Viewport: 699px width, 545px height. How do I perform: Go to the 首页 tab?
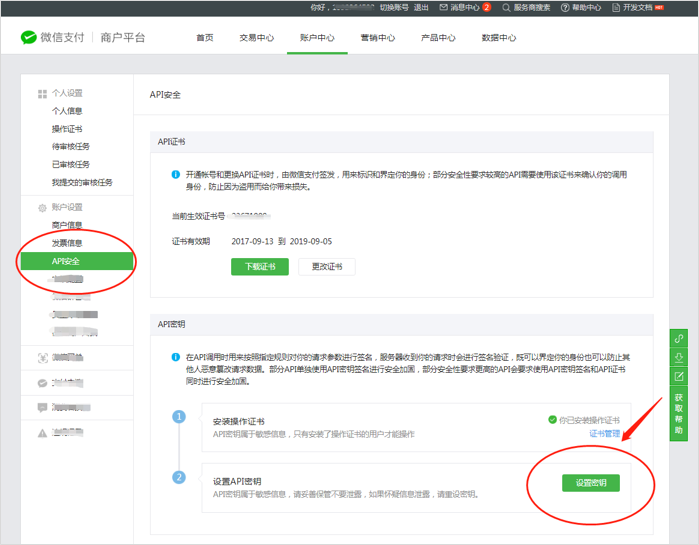pyautogui.click(x=204, y=38)
